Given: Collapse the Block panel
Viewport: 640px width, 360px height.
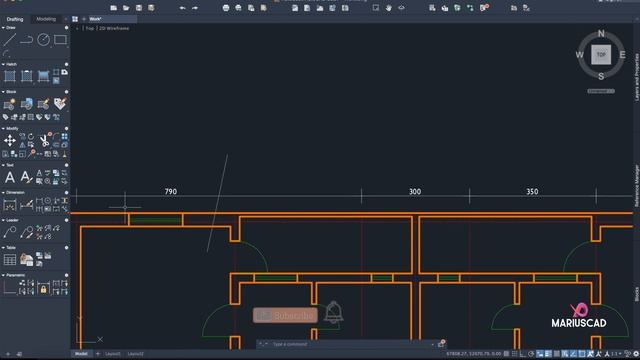Looking at the screenshot, I should click(x=3, y=92).
